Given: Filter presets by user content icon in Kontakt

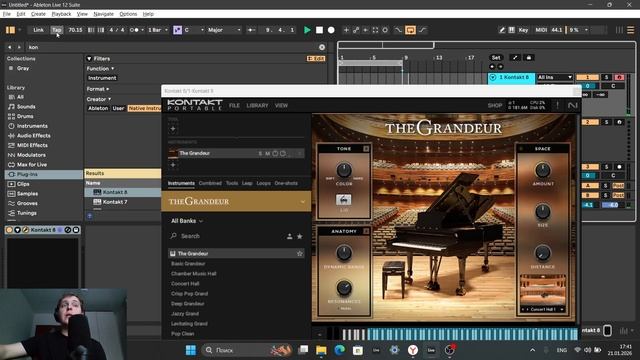Looking at the screenshot, I should [x=289, y=236].
